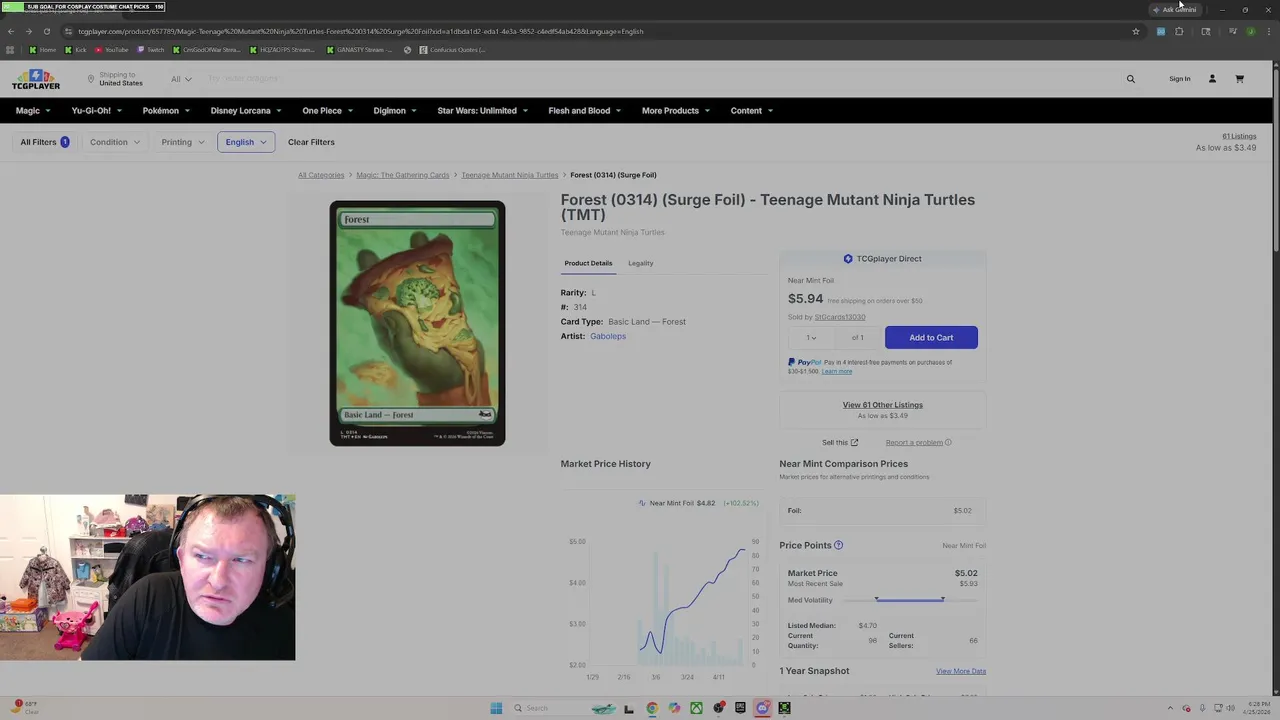This screenshot has height=720, width=1280.
Task: Open the Condition filter dropdown
Action: 115,142
